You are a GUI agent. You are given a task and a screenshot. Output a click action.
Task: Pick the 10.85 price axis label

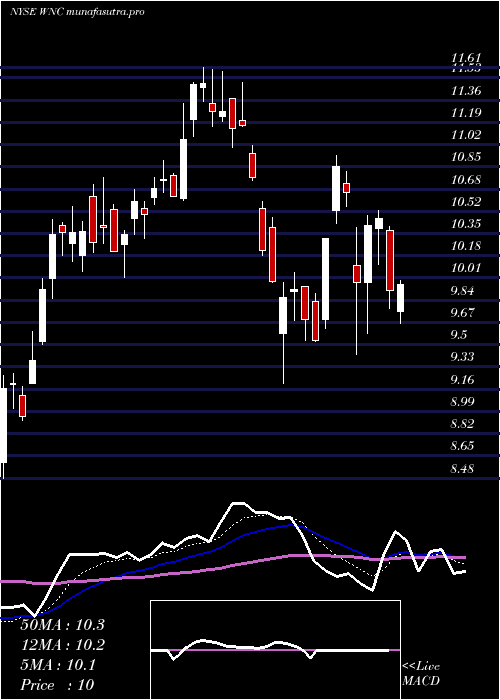[466, 157]
